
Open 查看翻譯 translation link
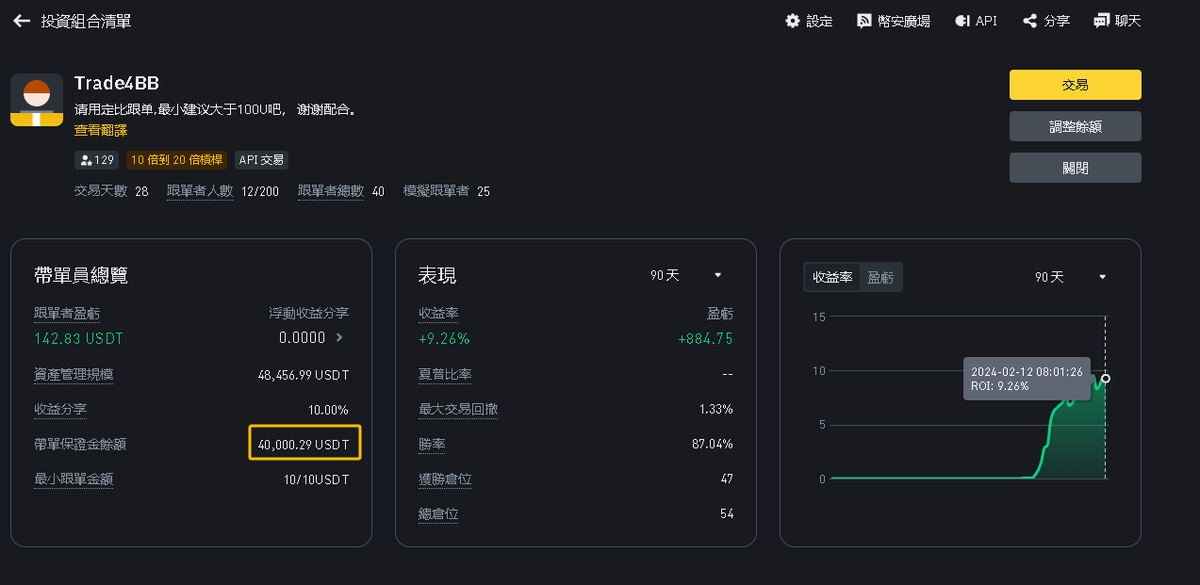point(101,131)
